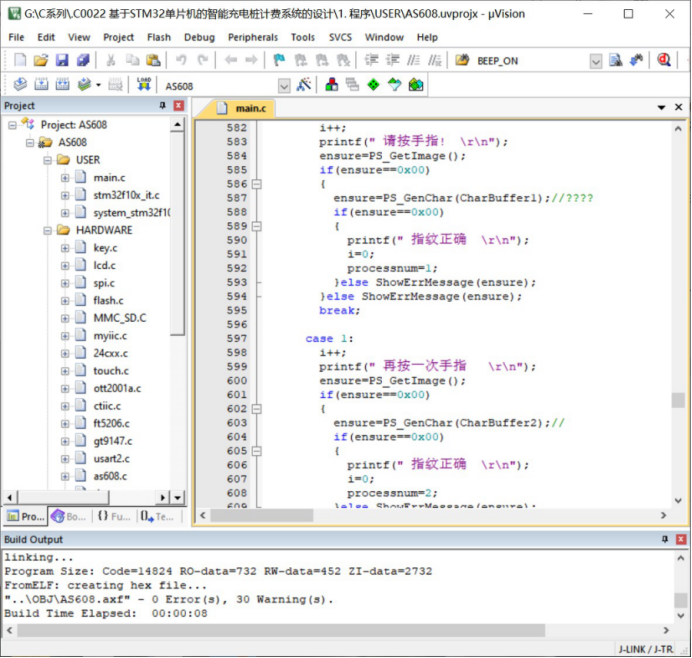Click the editor vertical scrollbar thumb
The width and height of the screenshot is (692, 658).
click(678, 401)
